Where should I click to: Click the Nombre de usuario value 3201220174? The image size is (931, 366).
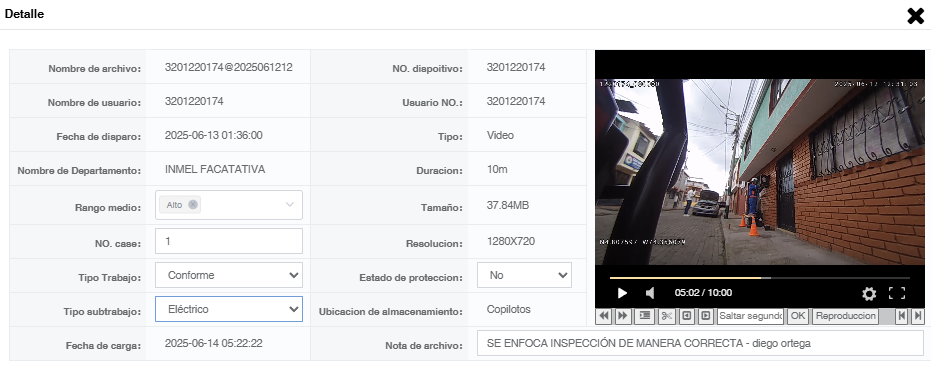(194, 102)
